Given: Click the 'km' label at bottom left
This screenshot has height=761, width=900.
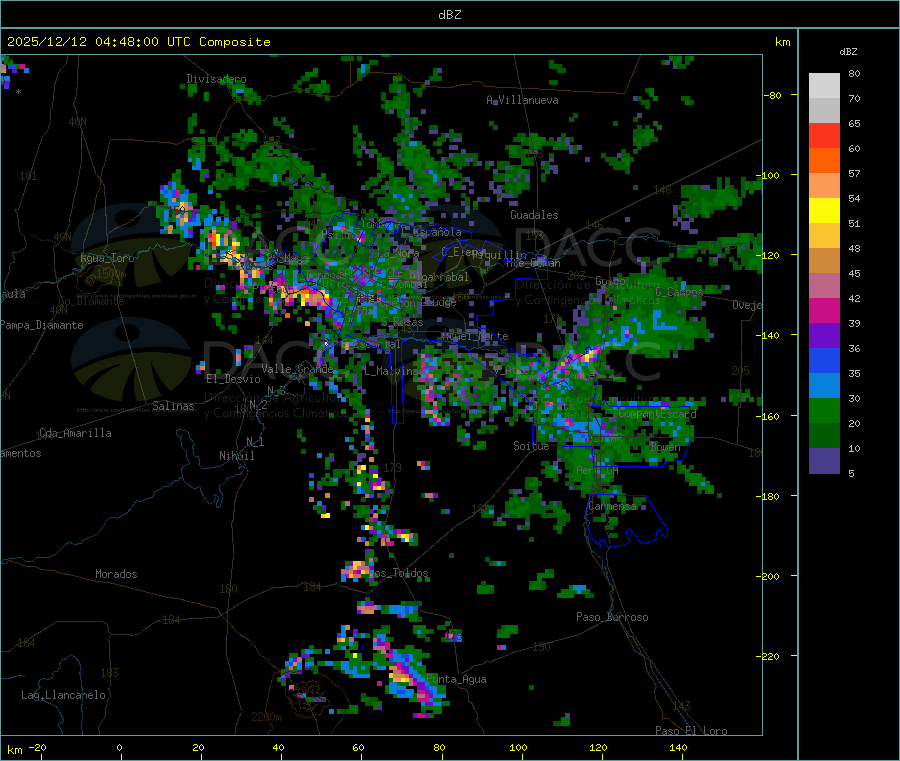Looking at the screenshot, I should 15,750.
